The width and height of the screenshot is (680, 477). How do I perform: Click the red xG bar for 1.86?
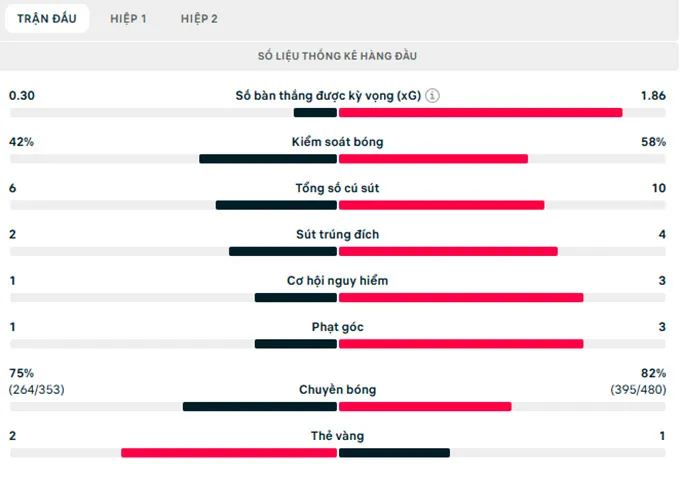pos(480,113)
